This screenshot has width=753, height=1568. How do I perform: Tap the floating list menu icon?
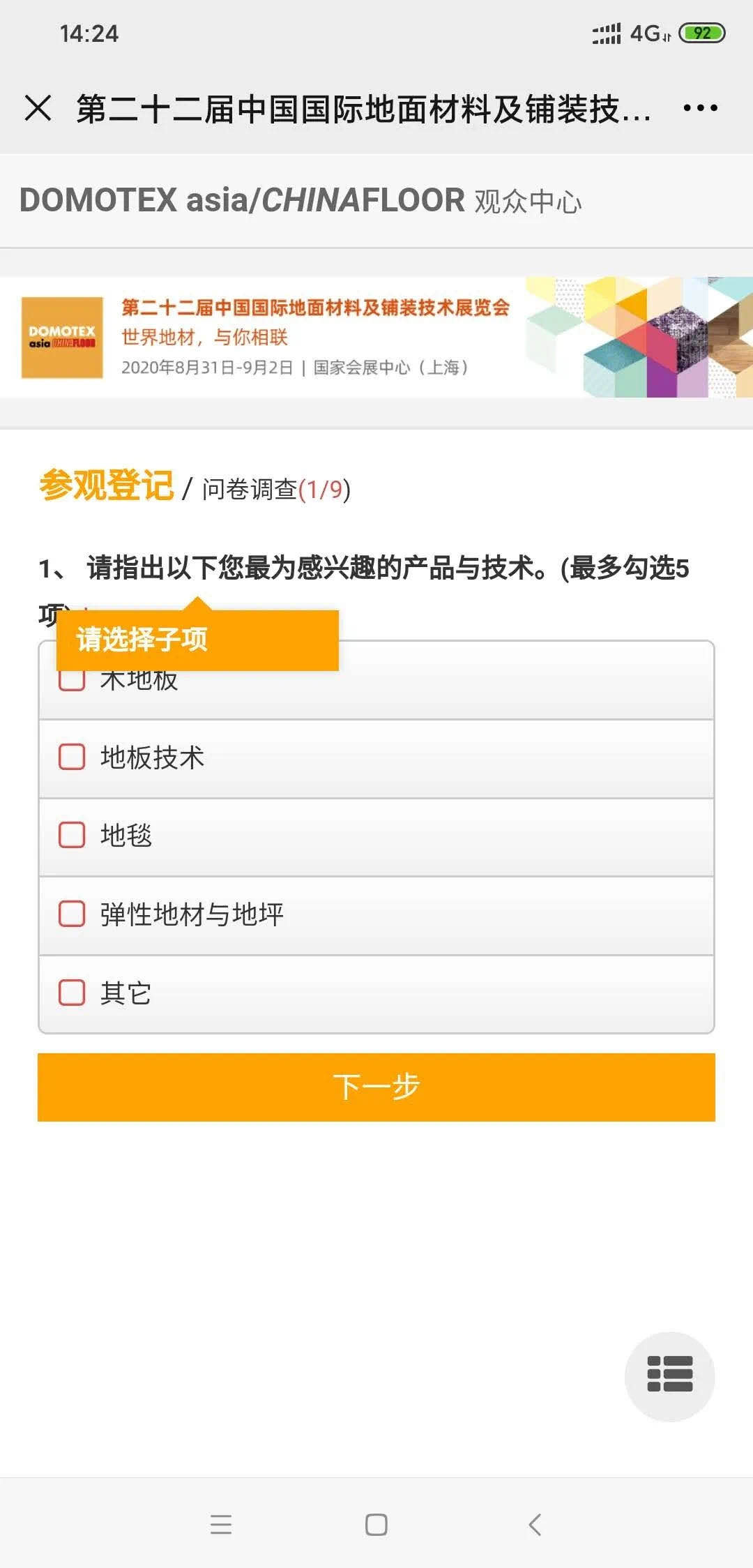click(670, 1376)
